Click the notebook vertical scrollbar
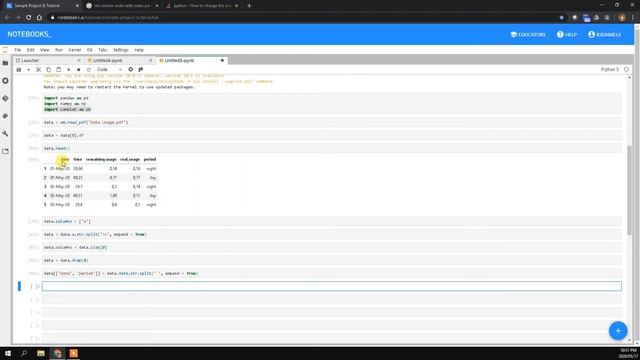 (629, 190)
